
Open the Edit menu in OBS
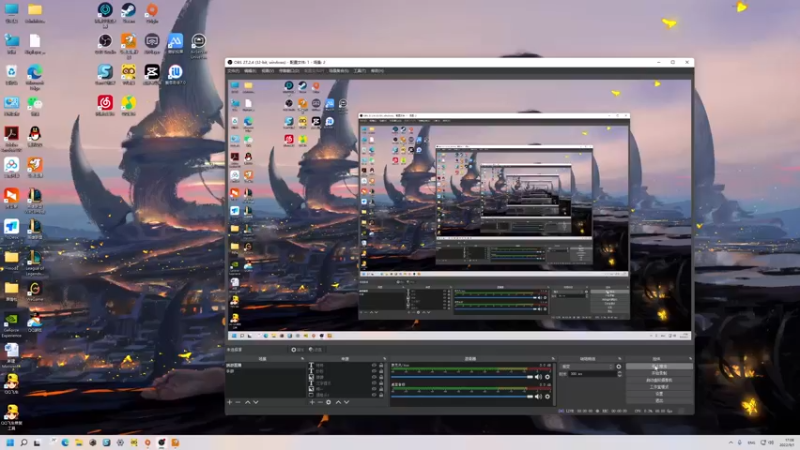pos(250,71)
